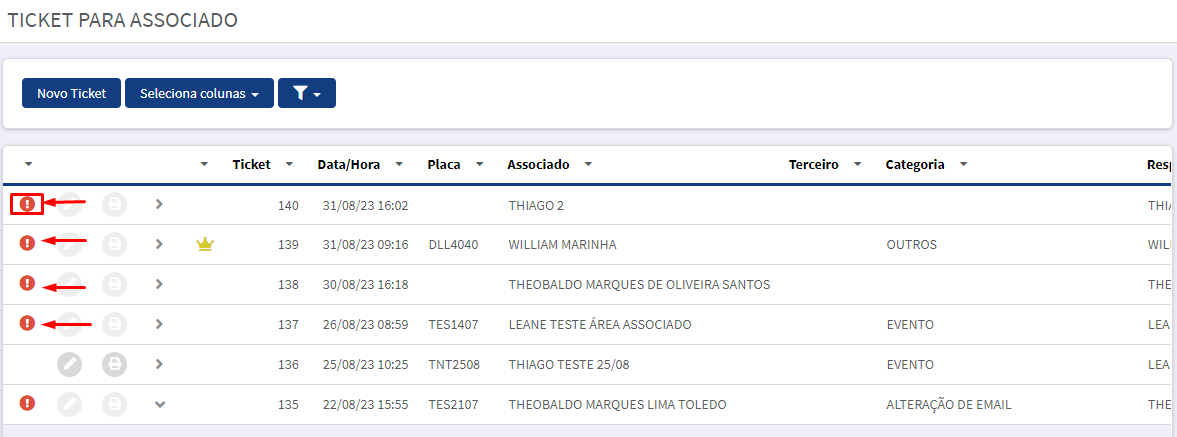Click the edit pencil icon on ticket 135
Screen dimensions: 1177x437
point(69,404)
